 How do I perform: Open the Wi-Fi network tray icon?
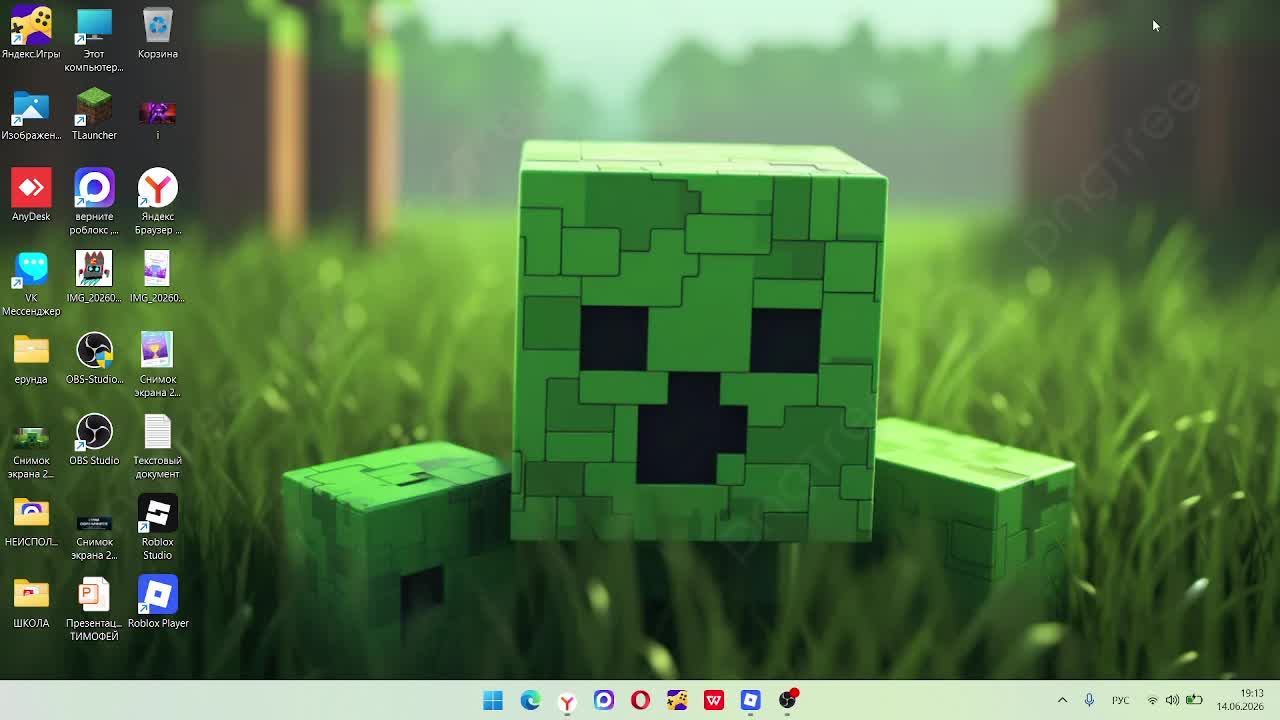[1152, 700]
